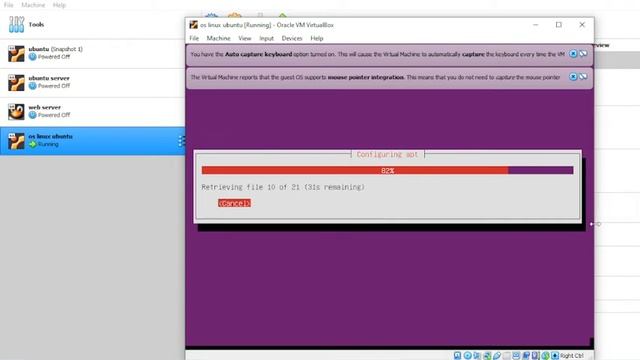Select the web server machine entry

[x=93, y=112]
